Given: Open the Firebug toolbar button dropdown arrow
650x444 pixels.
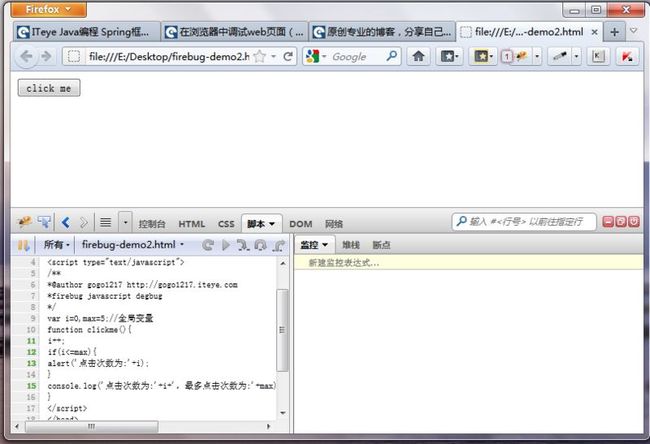Looking at the screenshot, I should coord(537,56).
